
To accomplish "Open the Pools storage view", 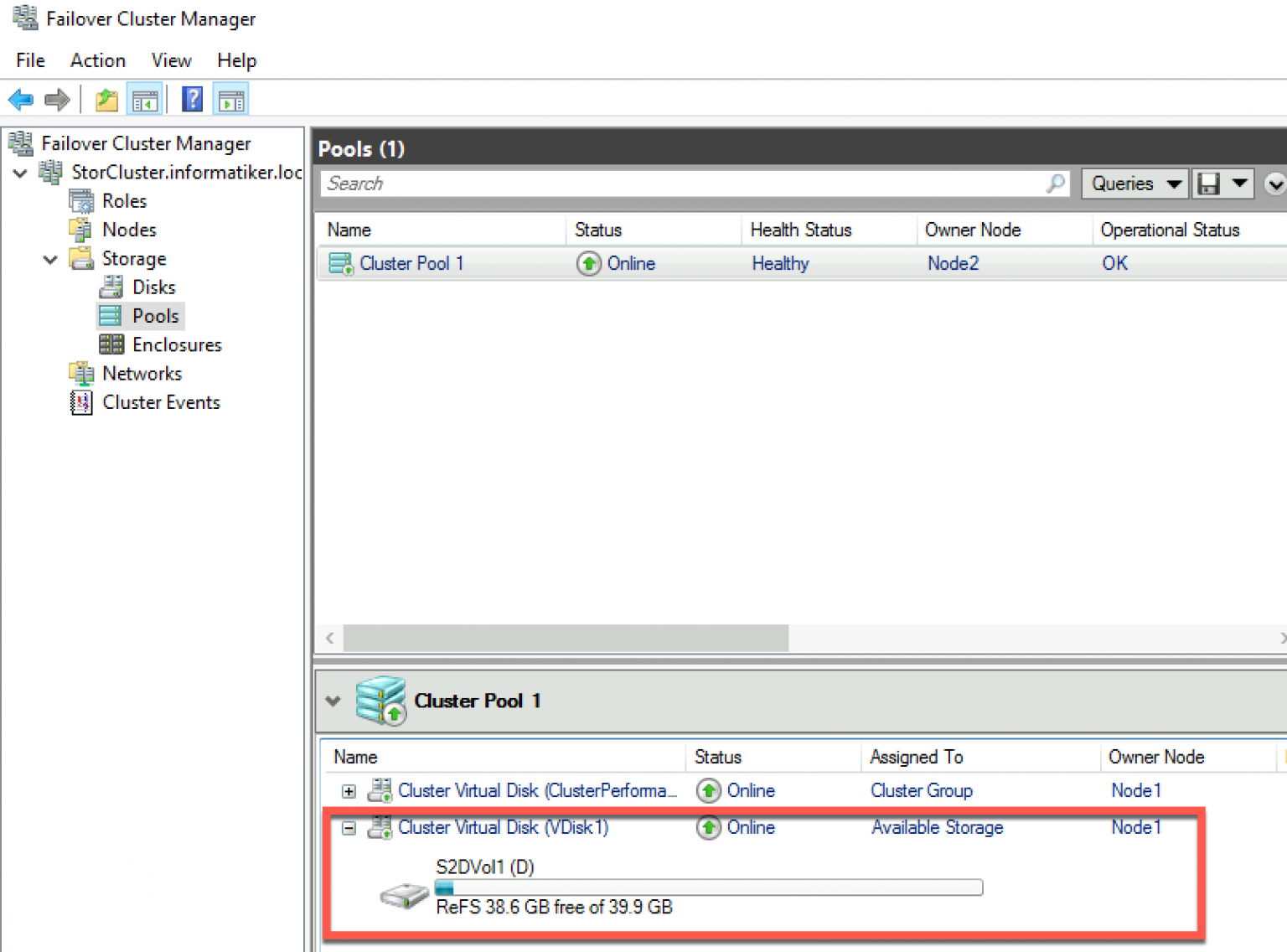I will pyautogui.click(x=157, y=315).
